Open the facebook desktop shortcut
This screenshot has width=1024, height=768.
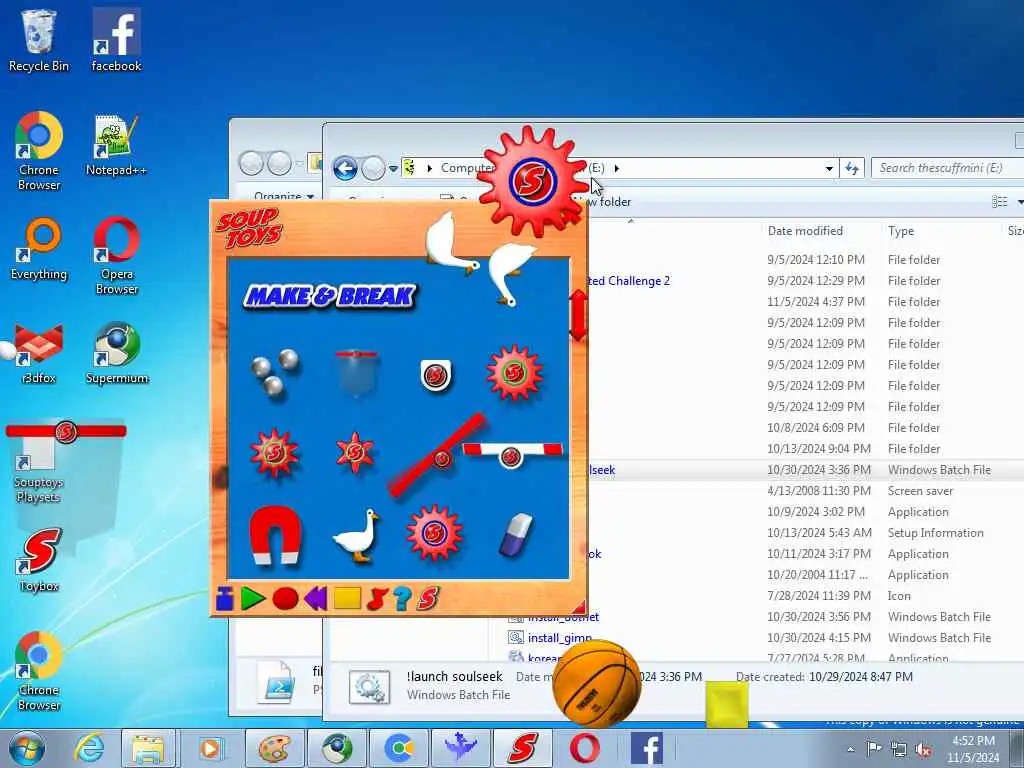pyautogui.click(x=116, y=40)
